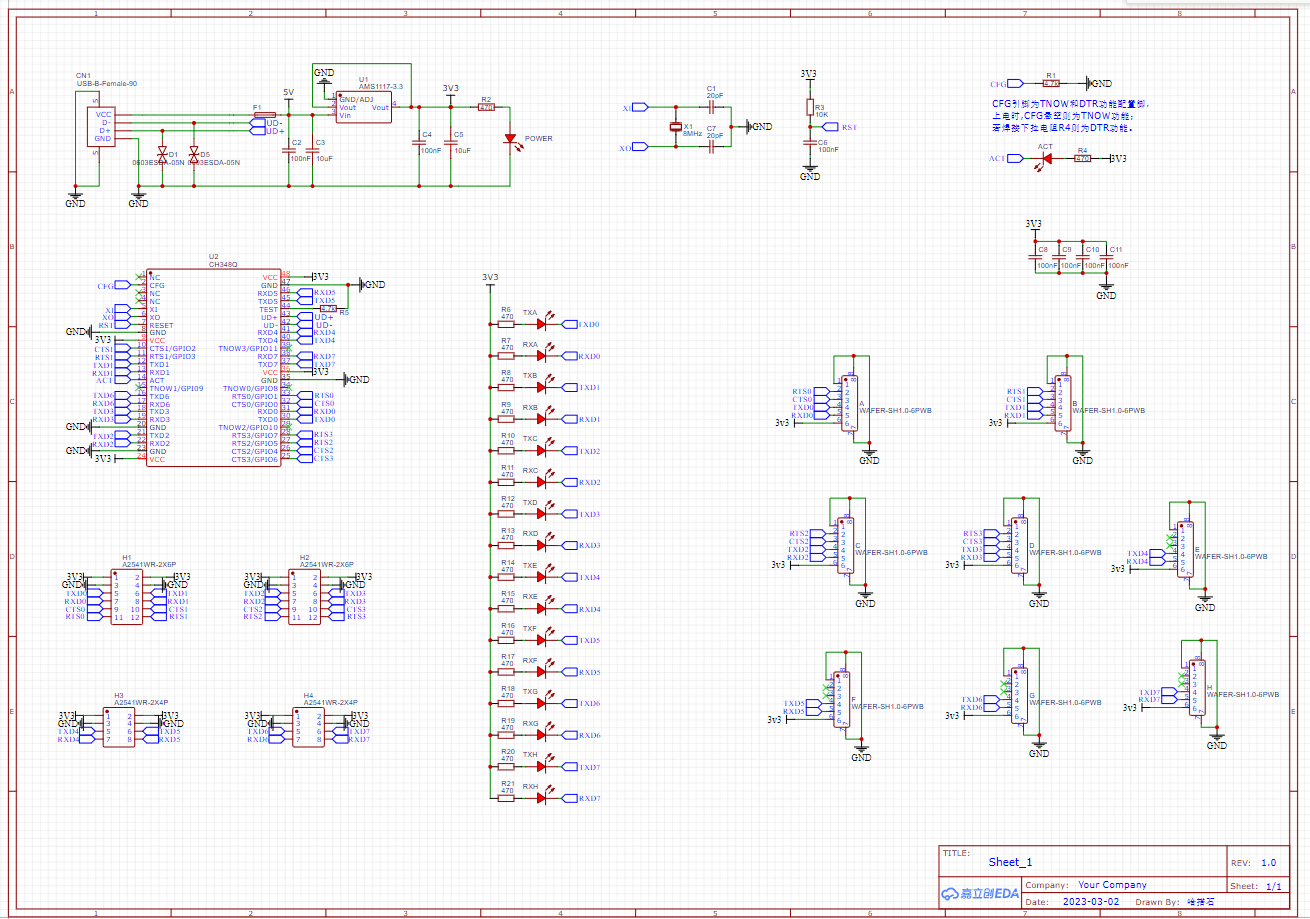Select WAFER connector labeled A

click(849, 403)
